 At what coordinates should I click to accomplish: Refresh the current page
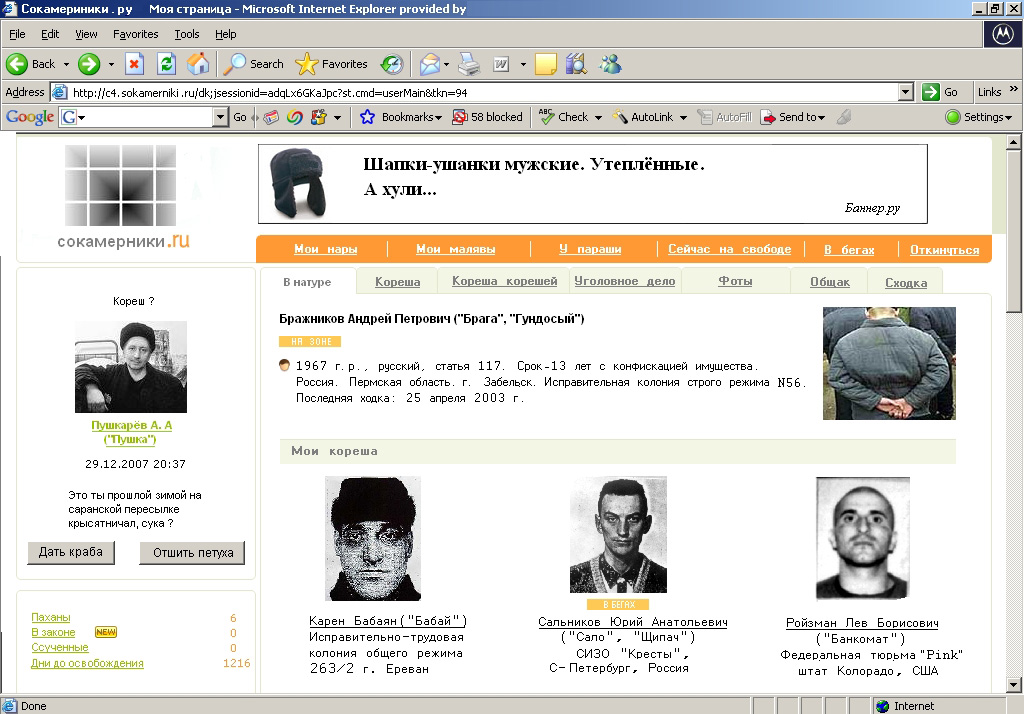[x=166, y=63]
